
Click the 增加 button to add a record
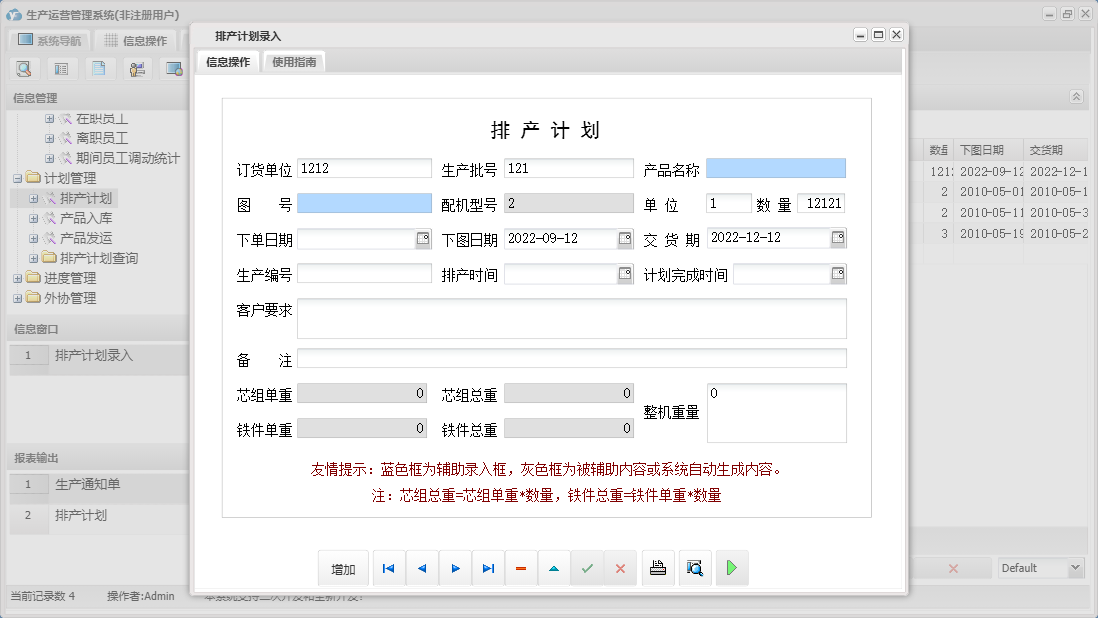(x=343, y=567)
